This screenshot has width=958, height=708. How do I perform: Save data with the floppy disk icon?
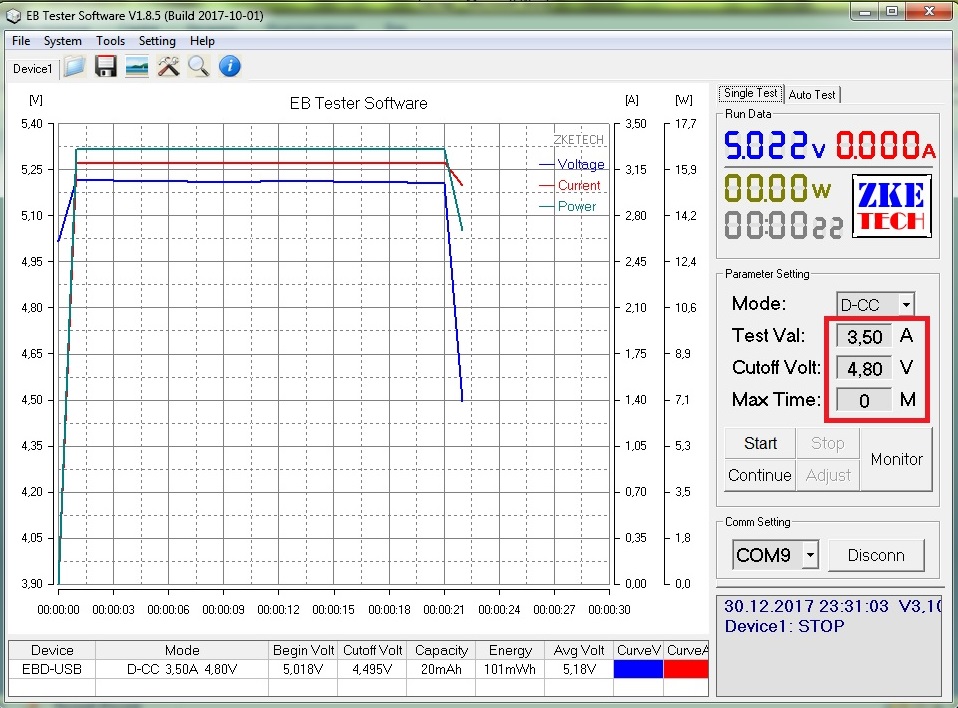[106, 66]
